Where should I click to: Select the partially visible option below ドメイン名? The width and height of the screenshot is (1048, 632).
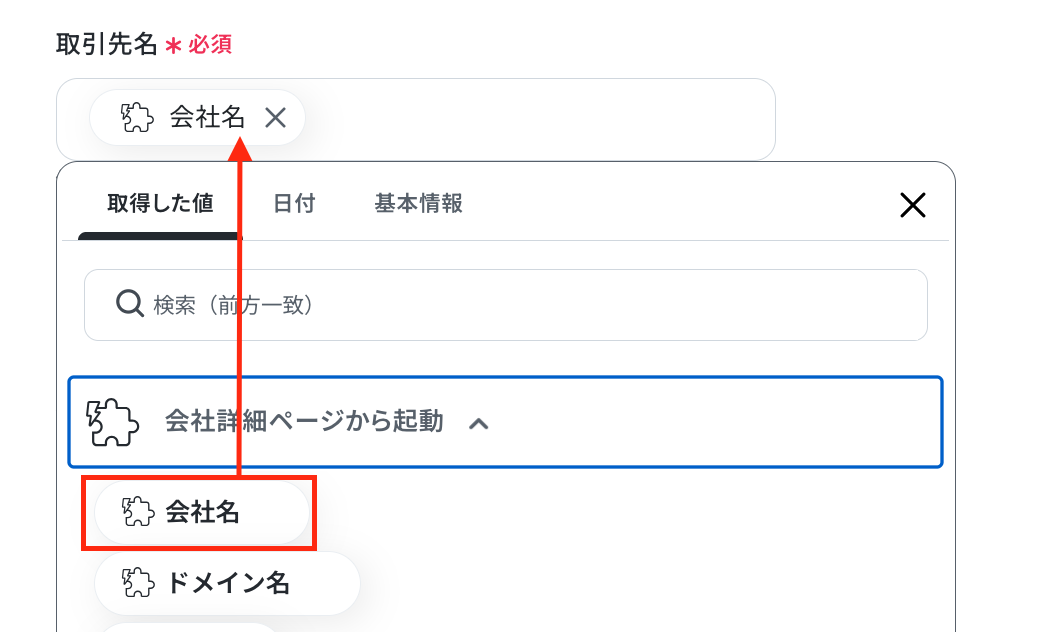pos(187,627)
